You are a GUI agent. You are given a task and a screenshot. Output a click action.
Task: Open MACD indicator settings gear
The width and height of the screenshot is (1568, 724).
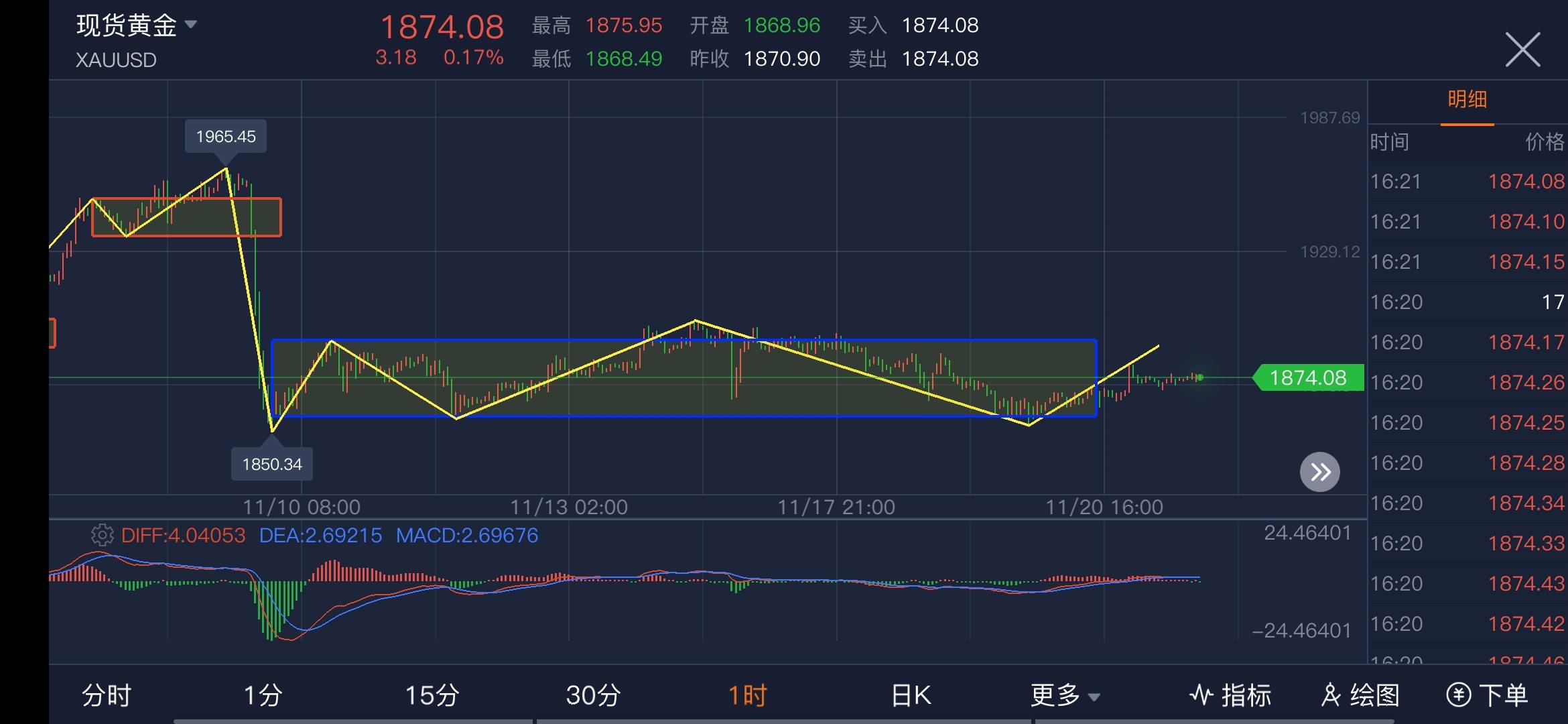[x=102, y=535]
